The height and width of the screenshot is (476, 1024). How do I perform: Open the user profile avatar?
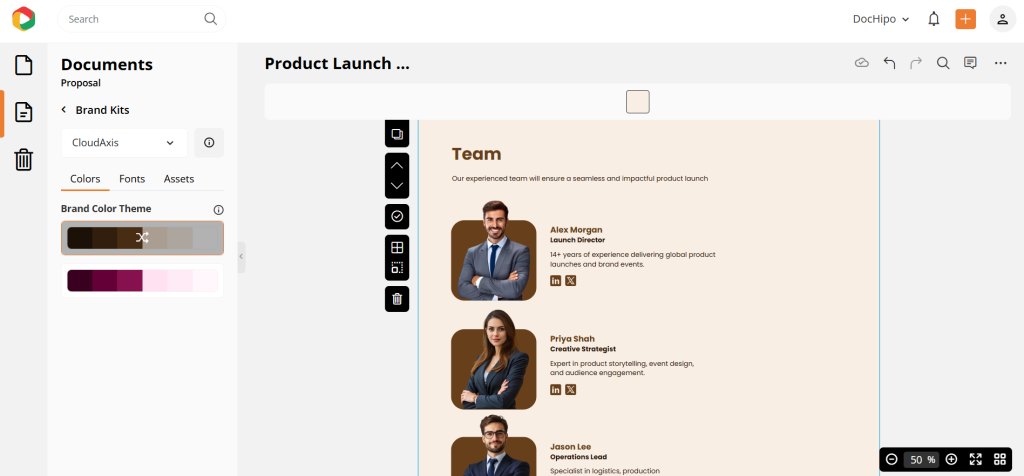click(x=1002, y=19)
